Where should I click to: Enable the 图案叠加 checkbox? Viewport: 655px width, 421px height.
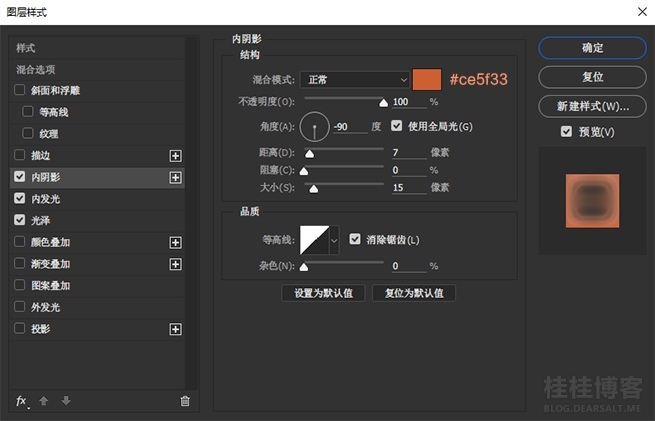pyautogui.click(x=19, y=285)
